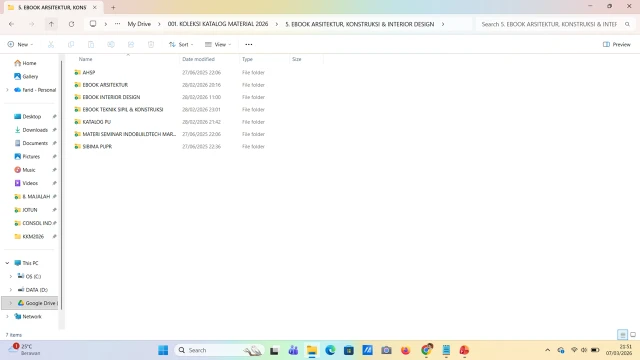
Task: Switch to large icons view layout
Action: tap(633, 335)
